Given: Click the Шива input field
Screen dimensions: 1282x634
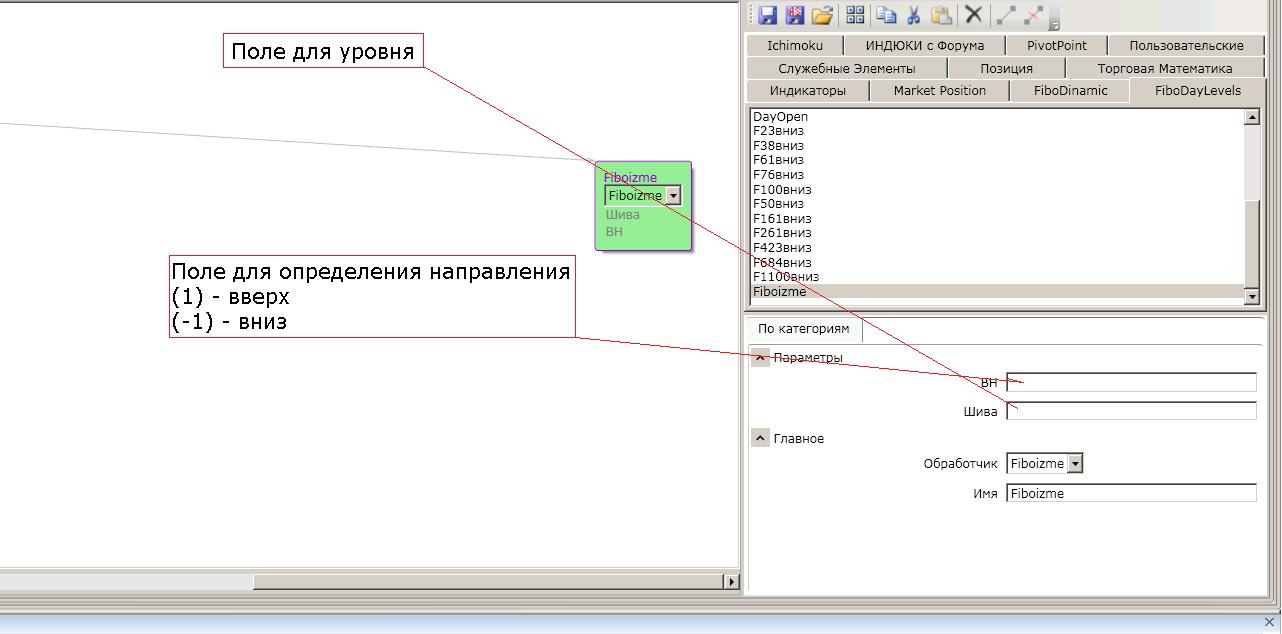Looking at the screenshot, I should pyautogui.click(x=1131, y=411).
